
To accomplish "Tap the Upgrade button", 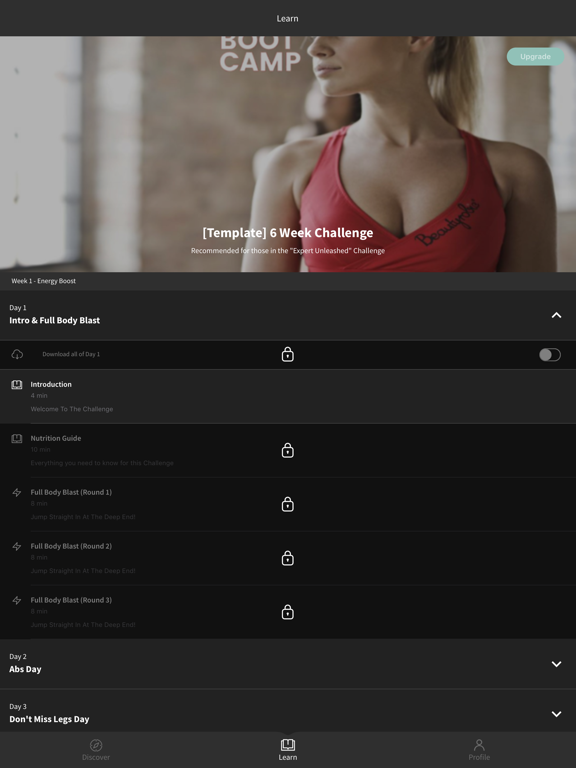I will point(535,56).
